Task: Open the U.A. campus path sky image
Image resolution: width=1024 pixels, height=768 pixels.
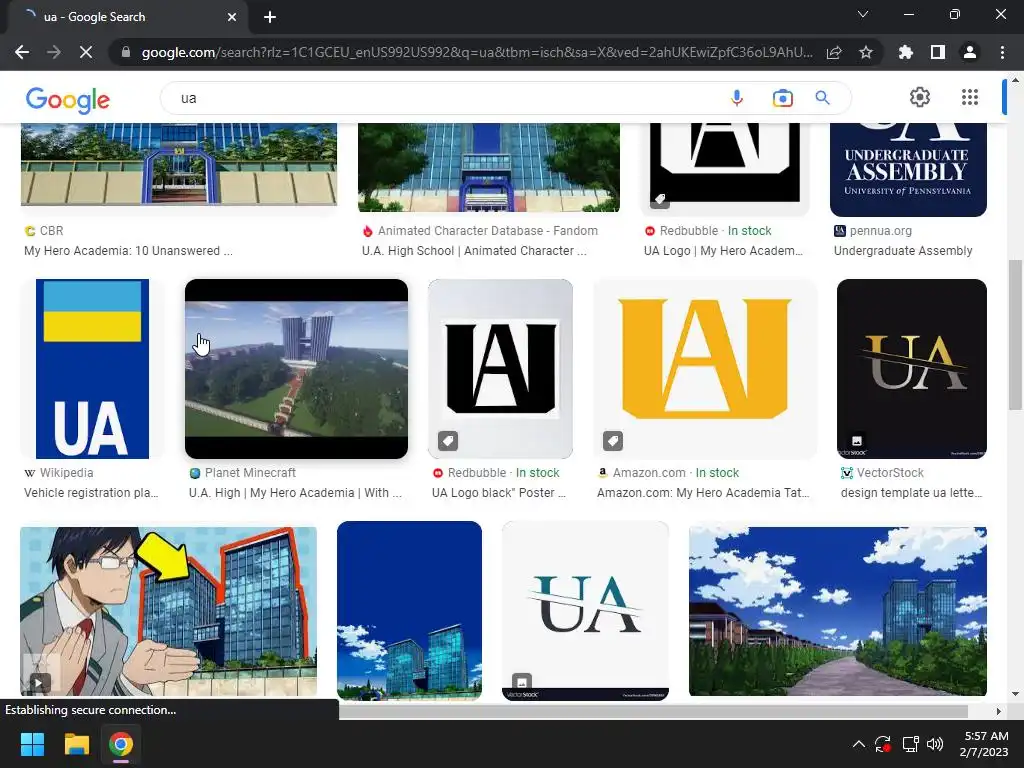Action: pos(838,611)
